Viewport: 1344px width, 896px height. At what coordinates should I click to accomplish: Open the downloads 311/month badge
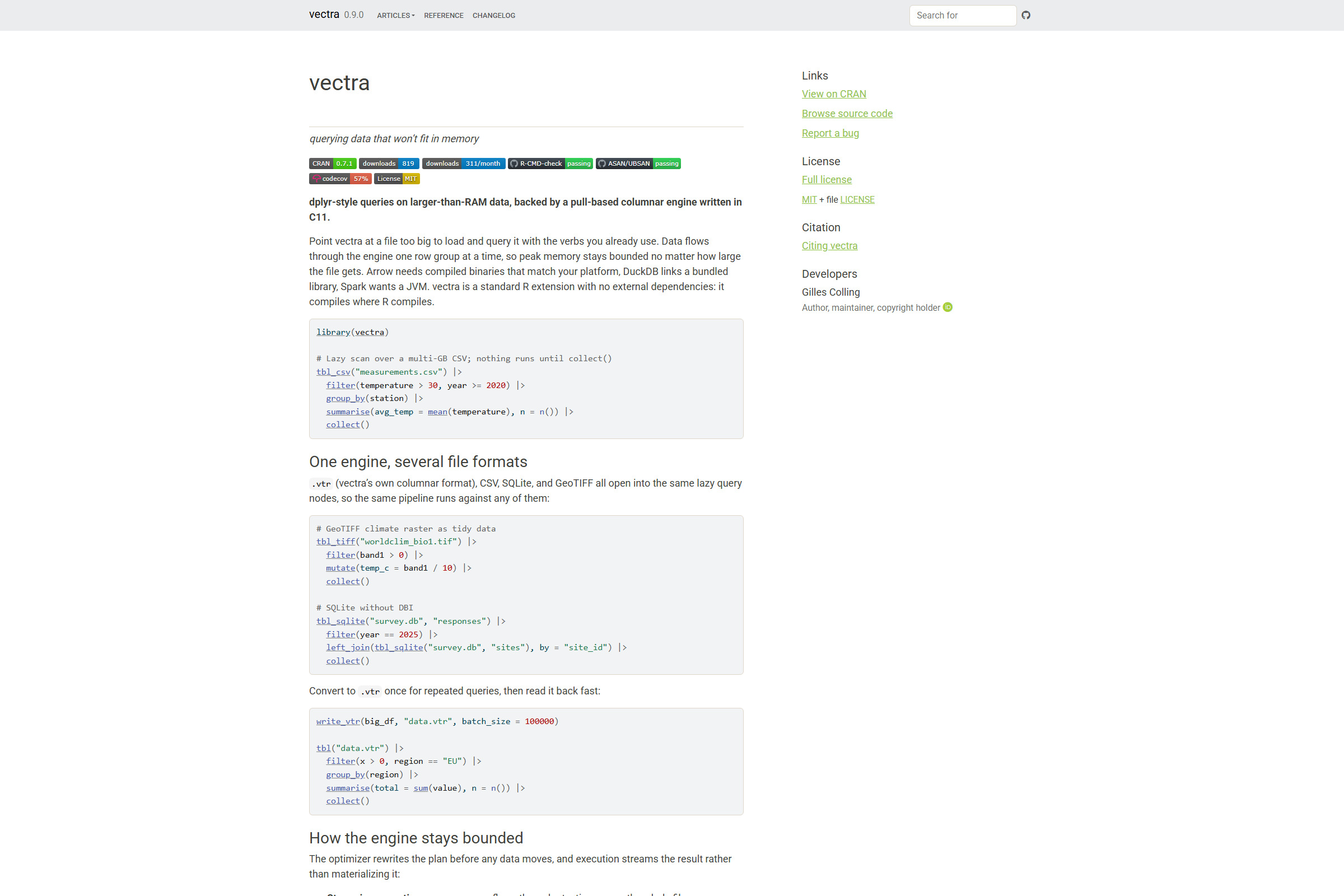464,164
